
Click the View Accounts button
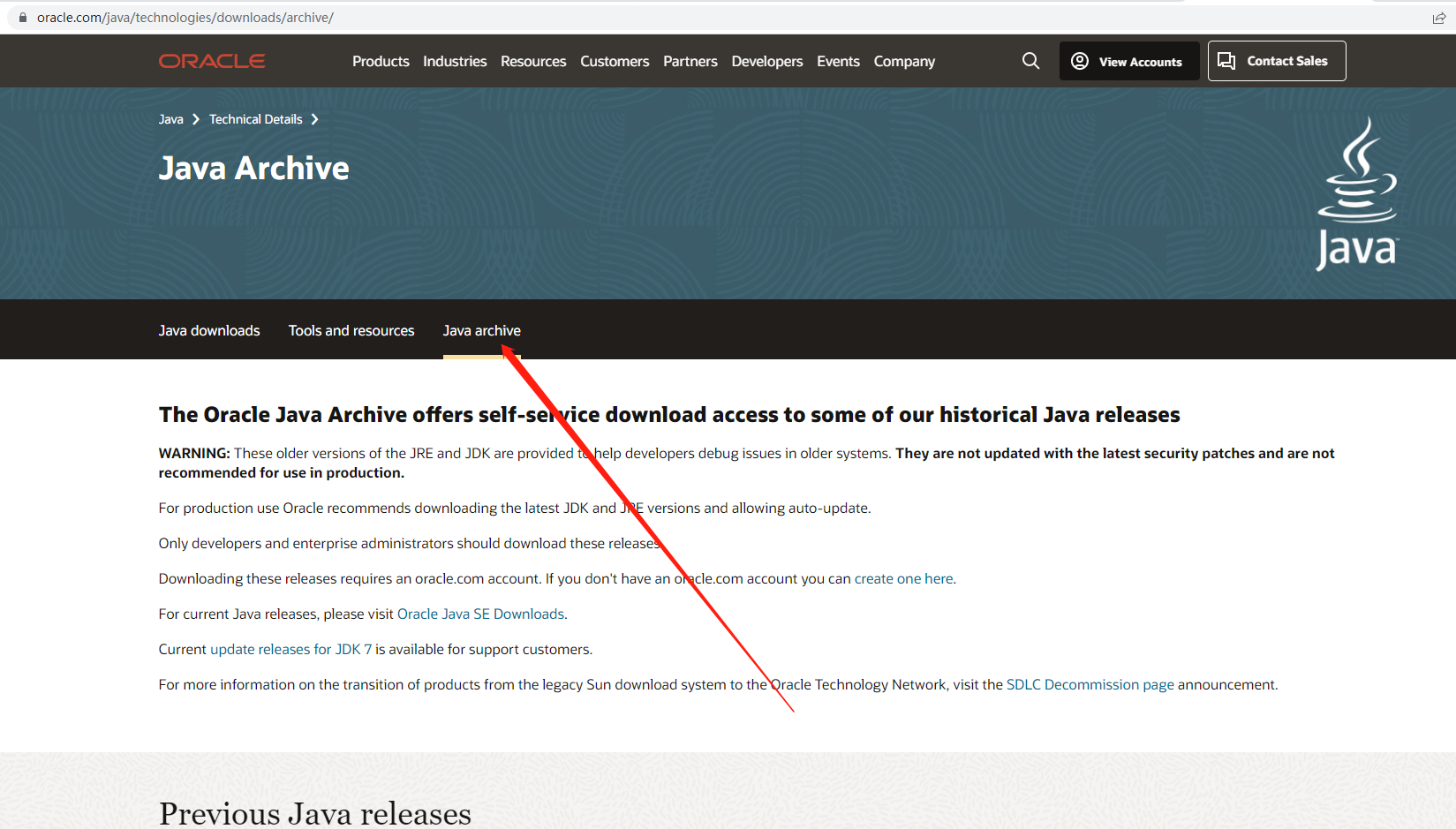(x=1129, y=61)
